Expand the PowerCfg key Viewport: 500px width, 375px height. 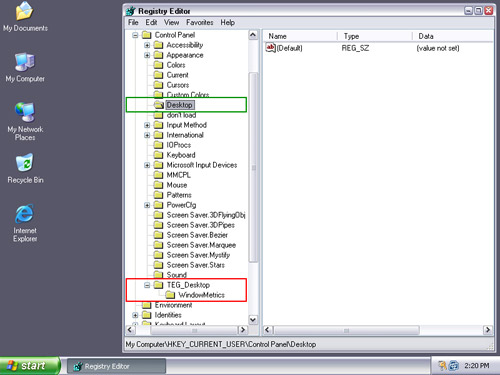point(147,205)
